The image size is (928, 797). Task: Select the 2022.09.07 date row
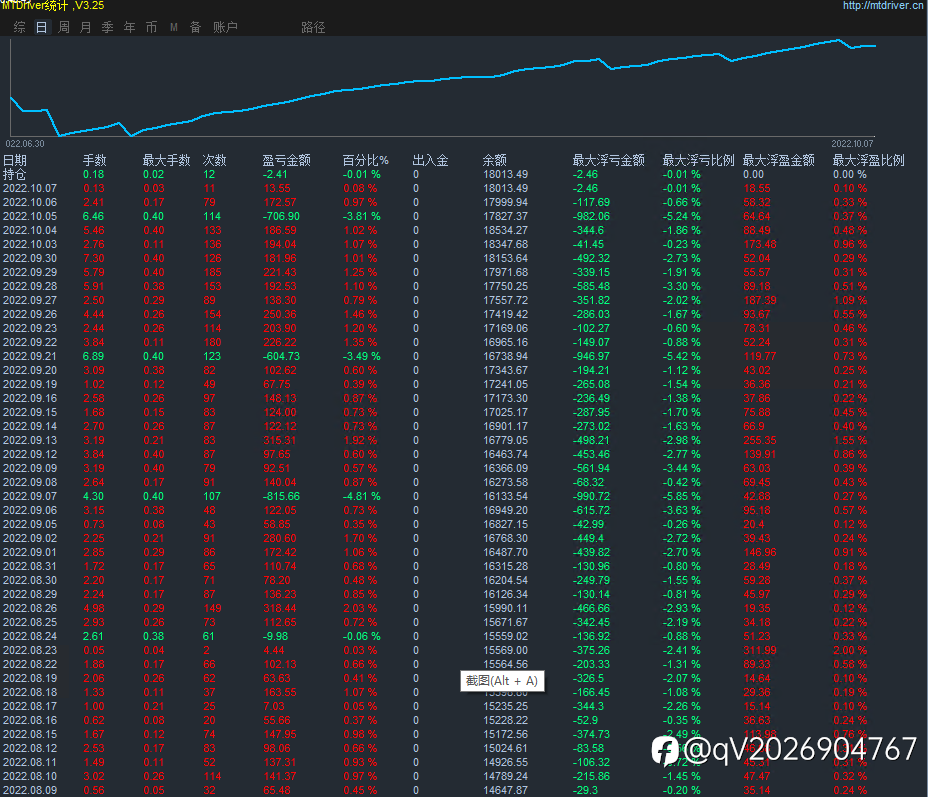tap(30, 496)
